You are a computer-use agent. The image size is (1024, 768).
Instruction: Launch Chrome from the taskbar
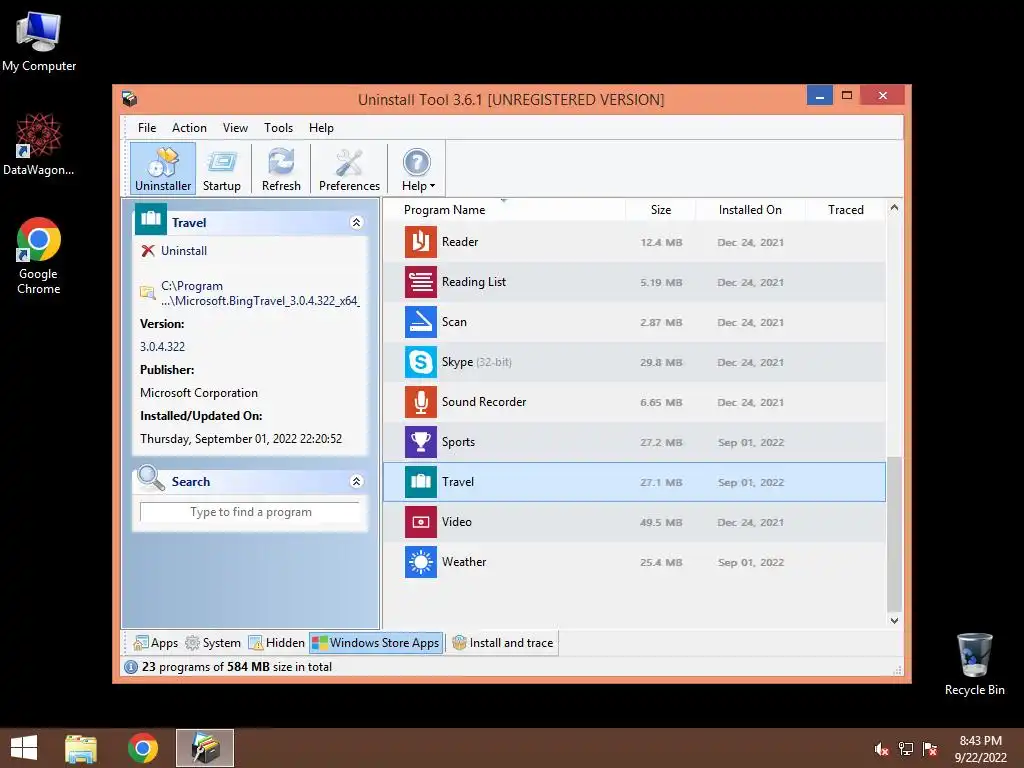click(x=143, y=748)
